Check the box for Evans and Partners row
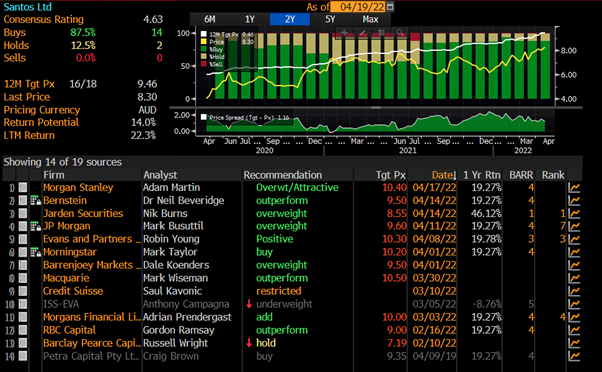 [x=23, y=239]
